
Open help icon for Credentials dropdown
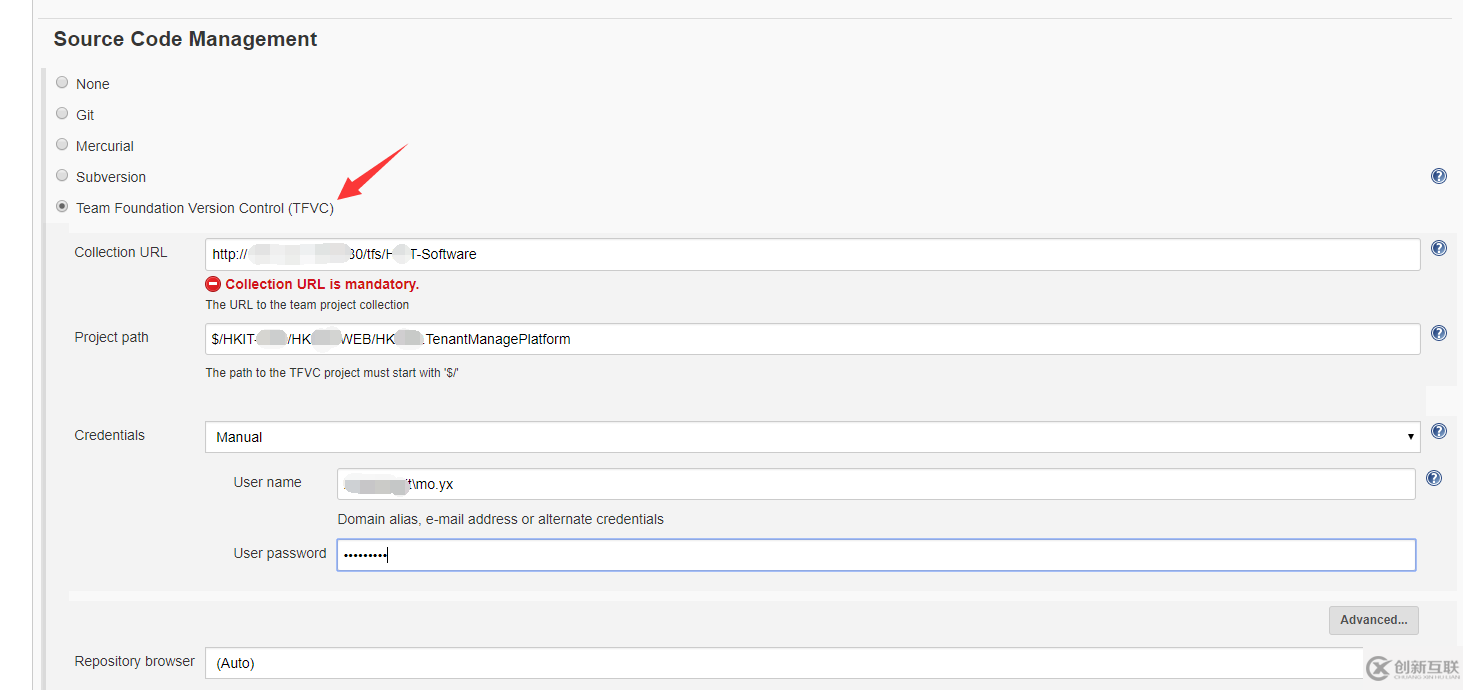[x=1438, y=431]
